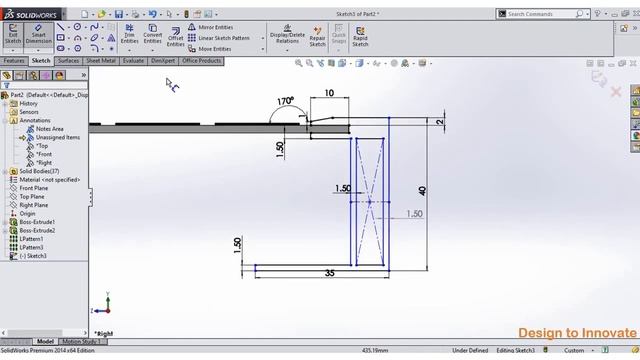Select the Arc sketch tool
Viewport: 640px width, 360px height.
(77, 38)
